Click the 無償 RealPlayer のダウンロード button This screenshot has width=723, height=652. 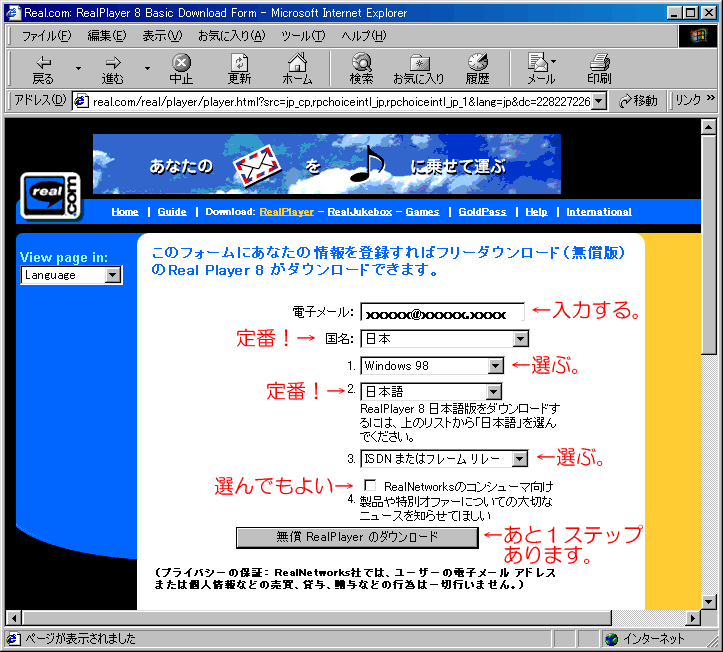(357, 538)
